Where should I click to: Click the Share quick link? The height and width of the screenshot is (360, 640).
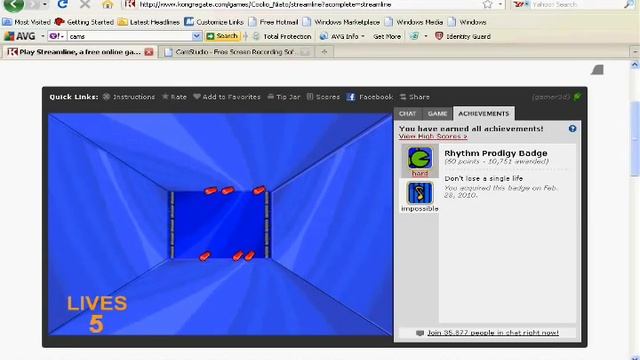[415, 97]
